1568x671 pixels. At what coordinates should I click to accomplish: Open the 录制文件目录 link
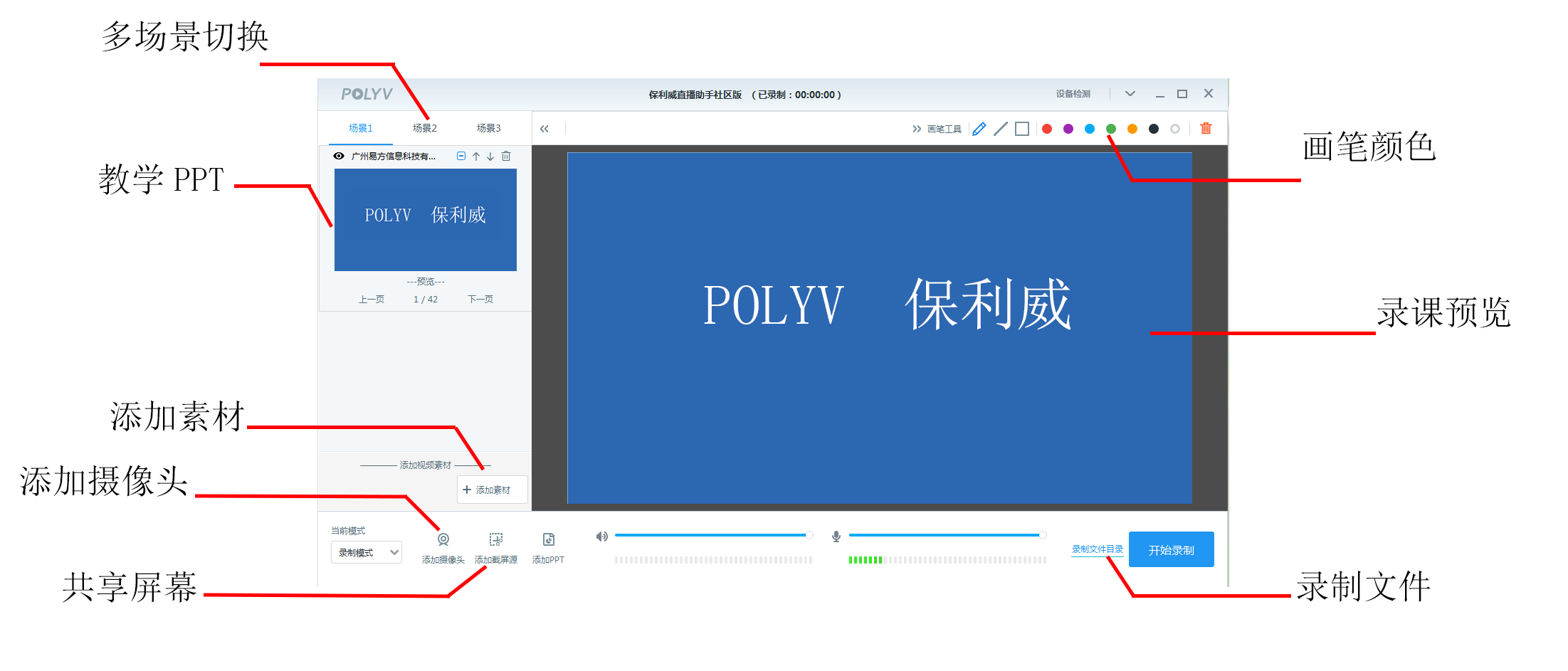pyautogui.click(x=1097, y=549)
